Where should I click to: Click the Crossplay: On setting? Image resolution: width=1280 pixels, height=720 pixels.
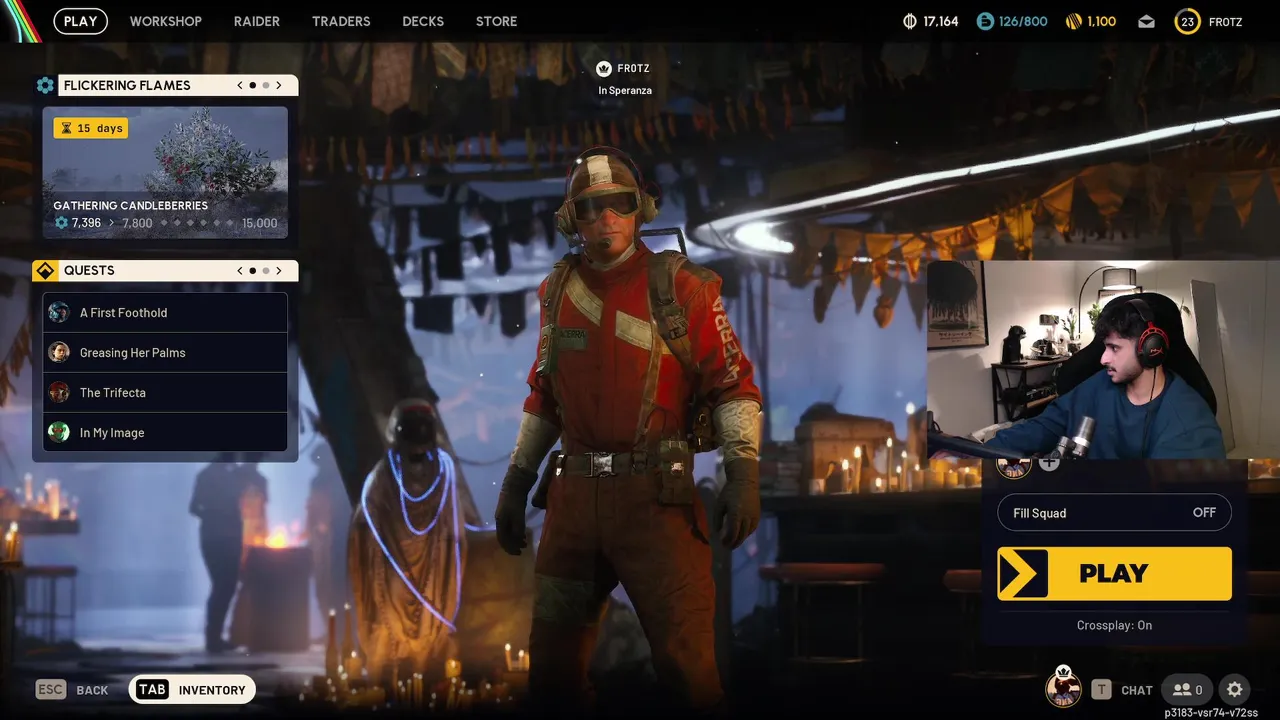click(1114, 625)
